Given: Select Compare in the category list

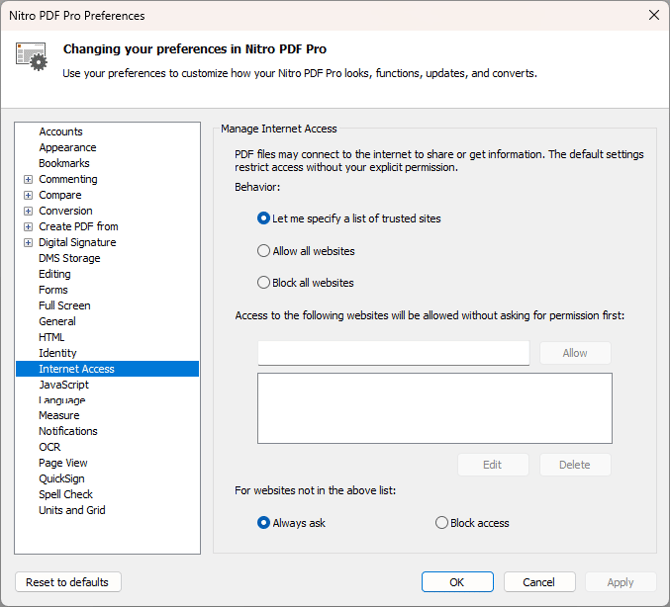Looking at the screenshot, I should [60, 195].
